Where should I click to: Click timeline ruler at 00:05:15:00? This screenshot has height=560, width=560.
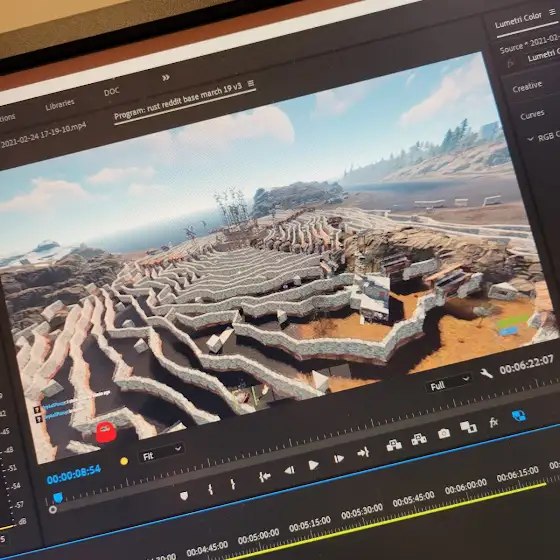[310, 524]
